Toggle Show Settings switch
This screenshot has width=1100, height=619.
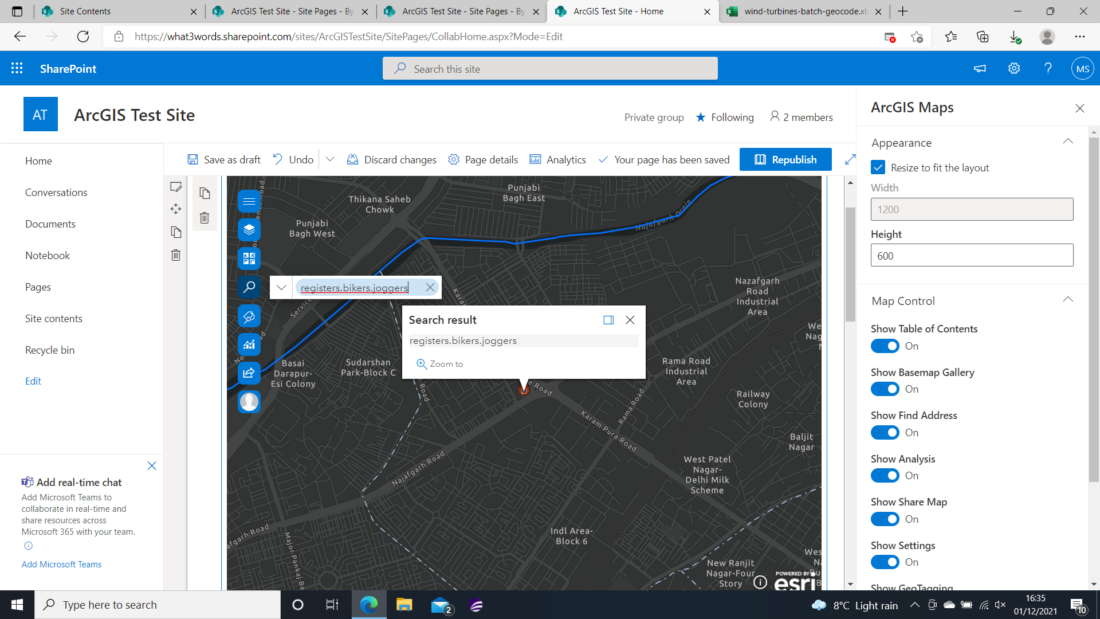coord(885,562)
